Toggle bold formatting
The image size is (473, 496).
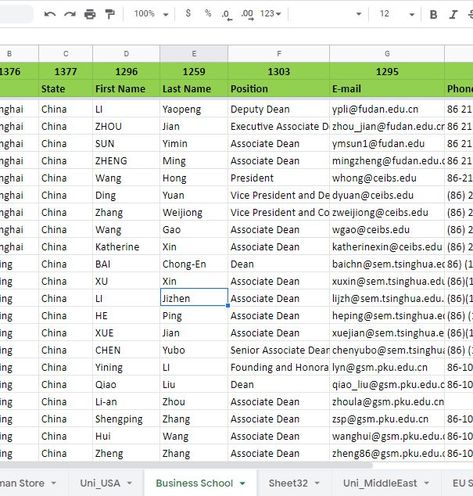coord(433,14)
